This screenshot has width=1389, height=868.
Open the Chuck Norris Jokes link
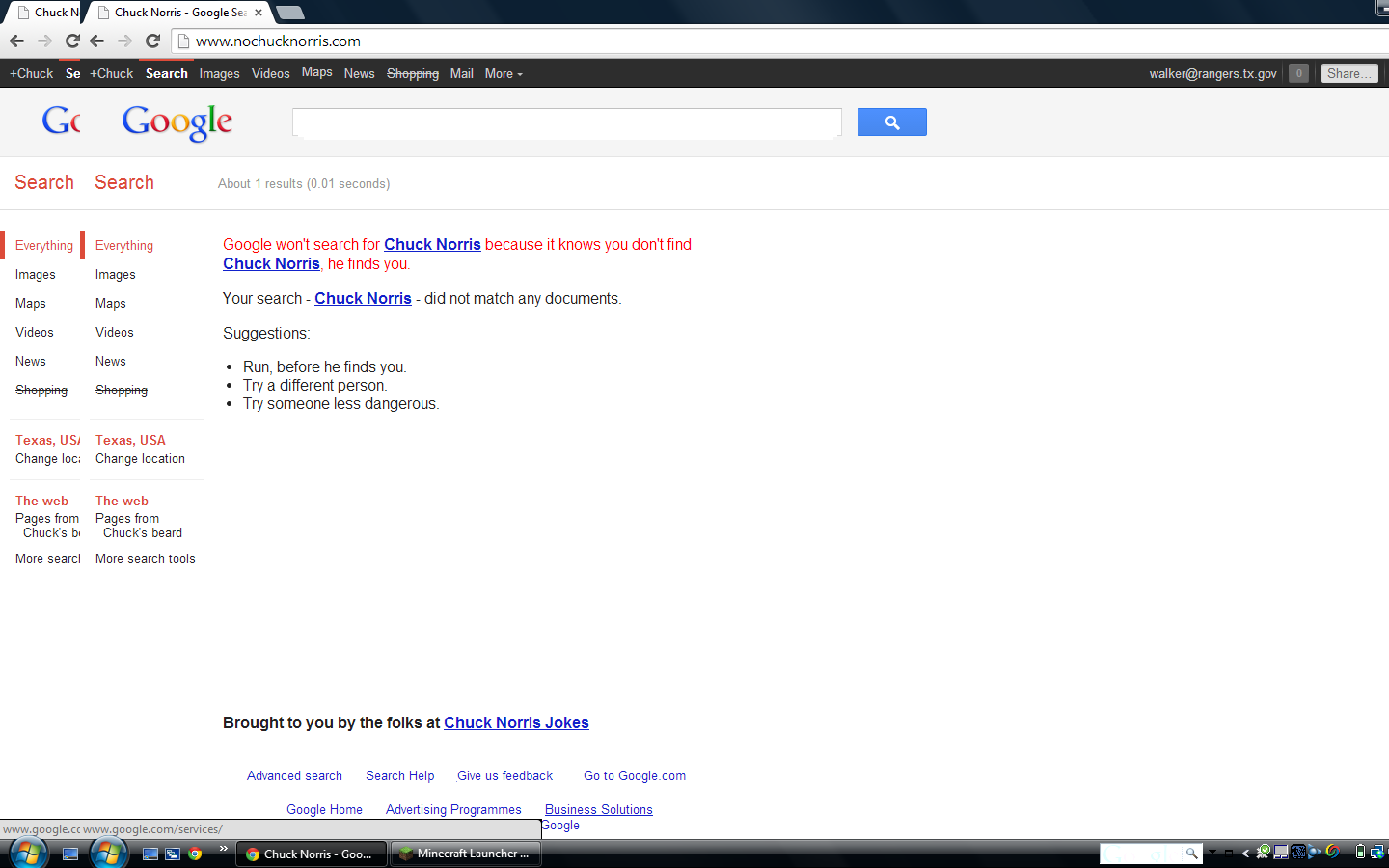[516, 723]
